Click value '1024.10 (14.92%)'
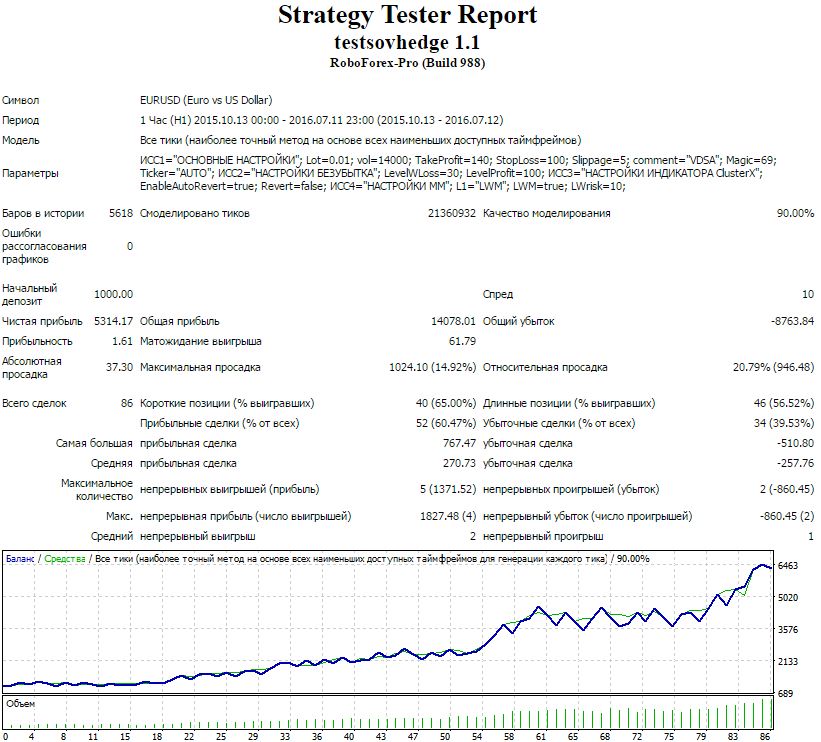Viewport: 821px width, 742px height. tap(432, 368)
